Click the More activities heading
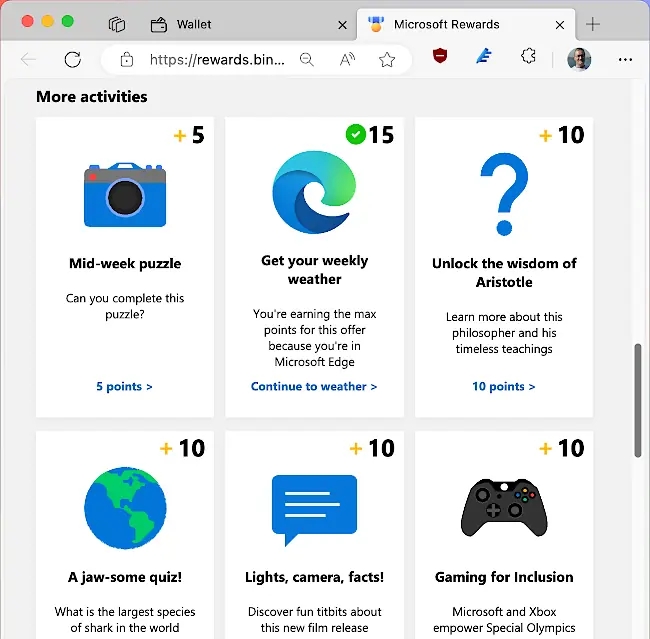Viewport: 650px width, 639px height. click(x=92, y=97)
